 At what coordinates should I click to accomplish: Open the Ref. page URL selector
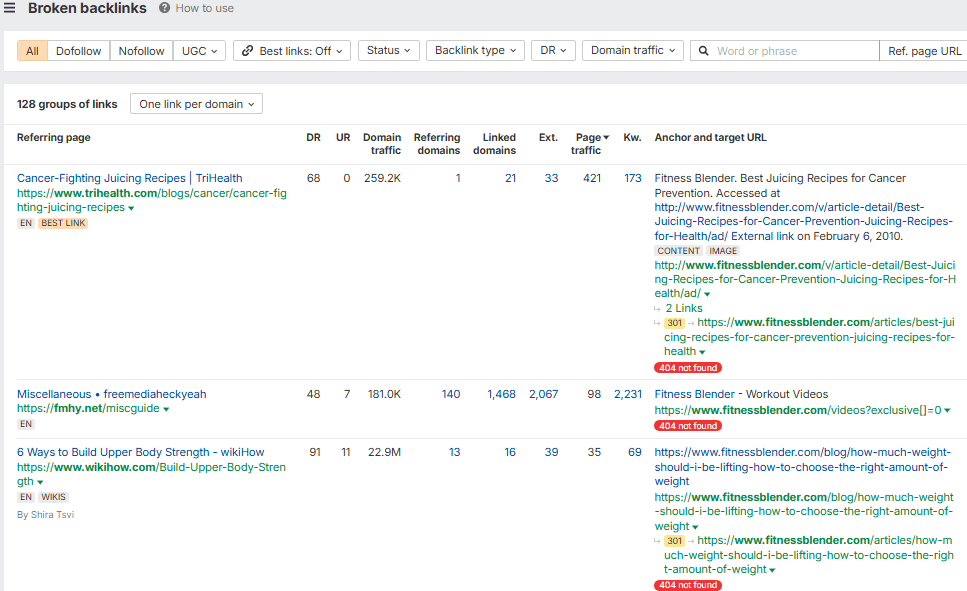924,51
